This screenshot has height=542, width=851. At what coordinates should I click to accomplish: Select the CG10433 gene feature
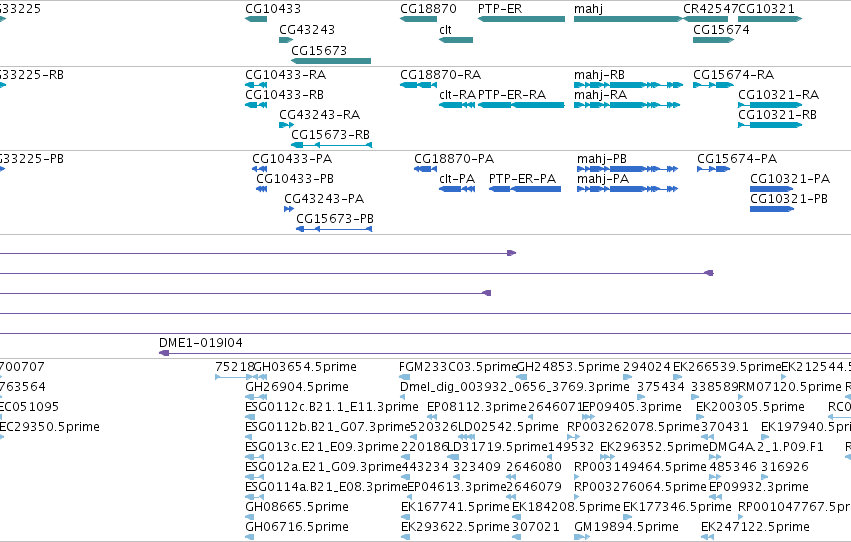(x=256, y=19)
